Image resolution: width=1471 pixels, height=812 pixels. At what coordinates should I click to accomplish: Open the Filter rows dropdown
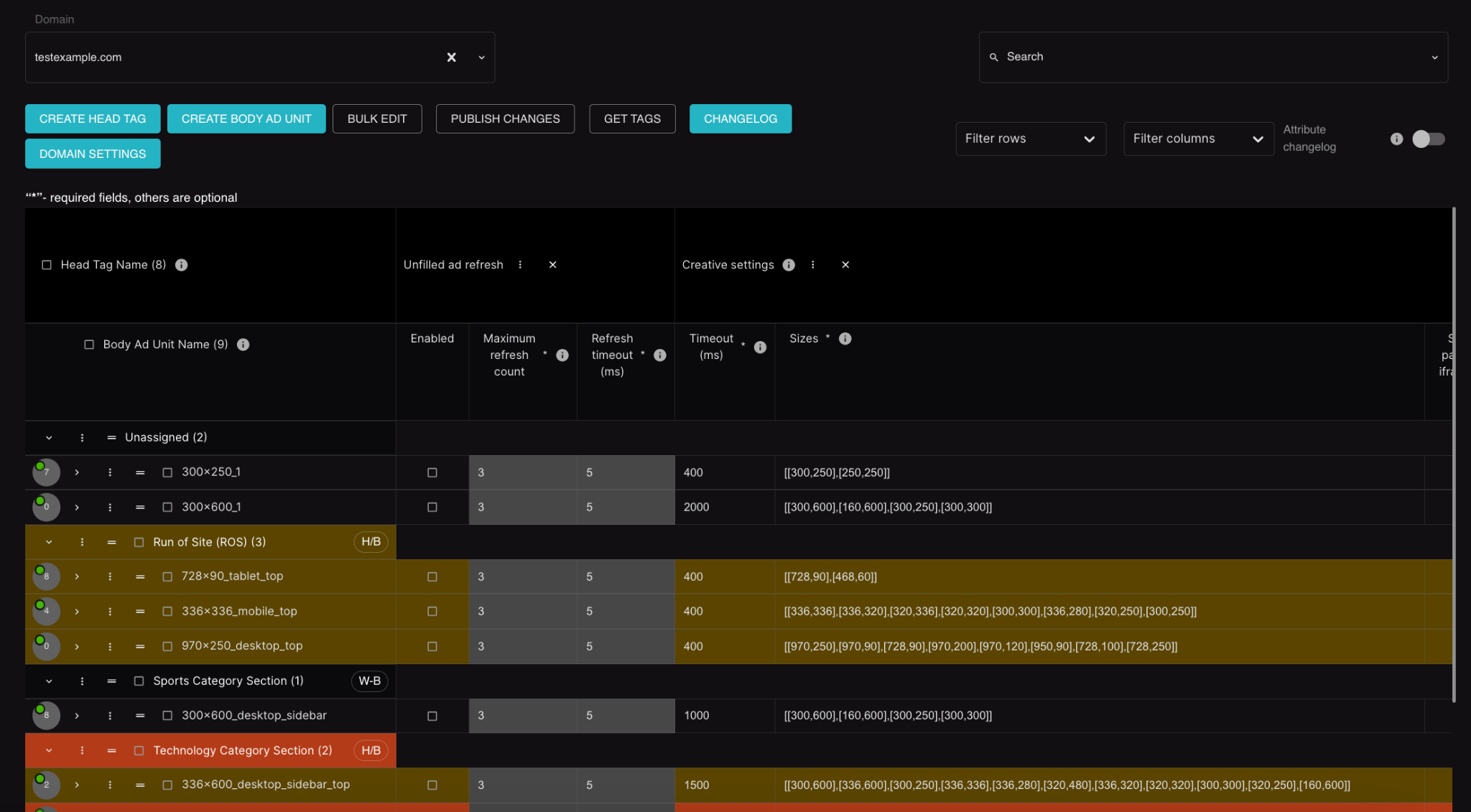1030,139
